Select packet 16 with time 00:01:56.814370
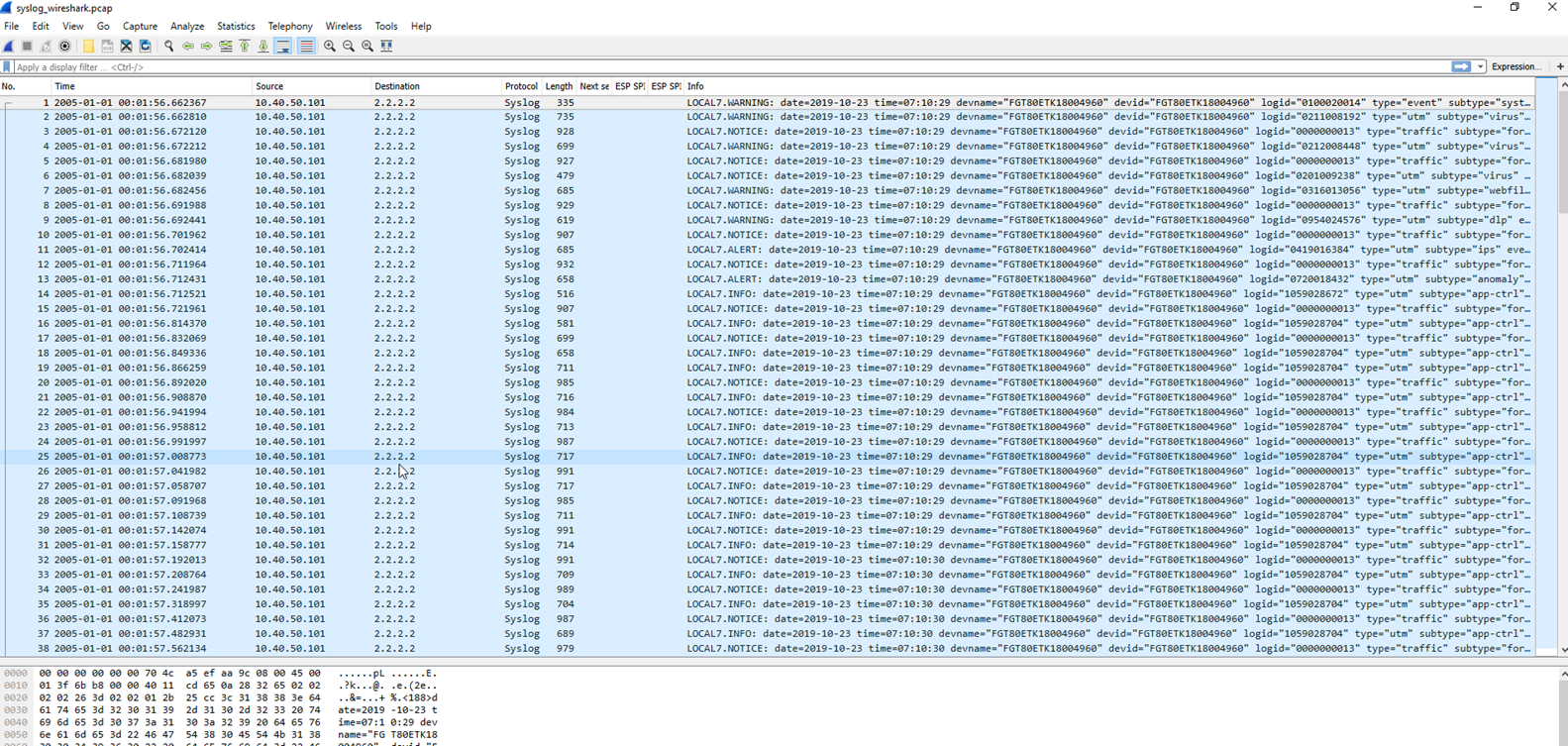Screen dimensions: 1568x746 click(768, 323)
